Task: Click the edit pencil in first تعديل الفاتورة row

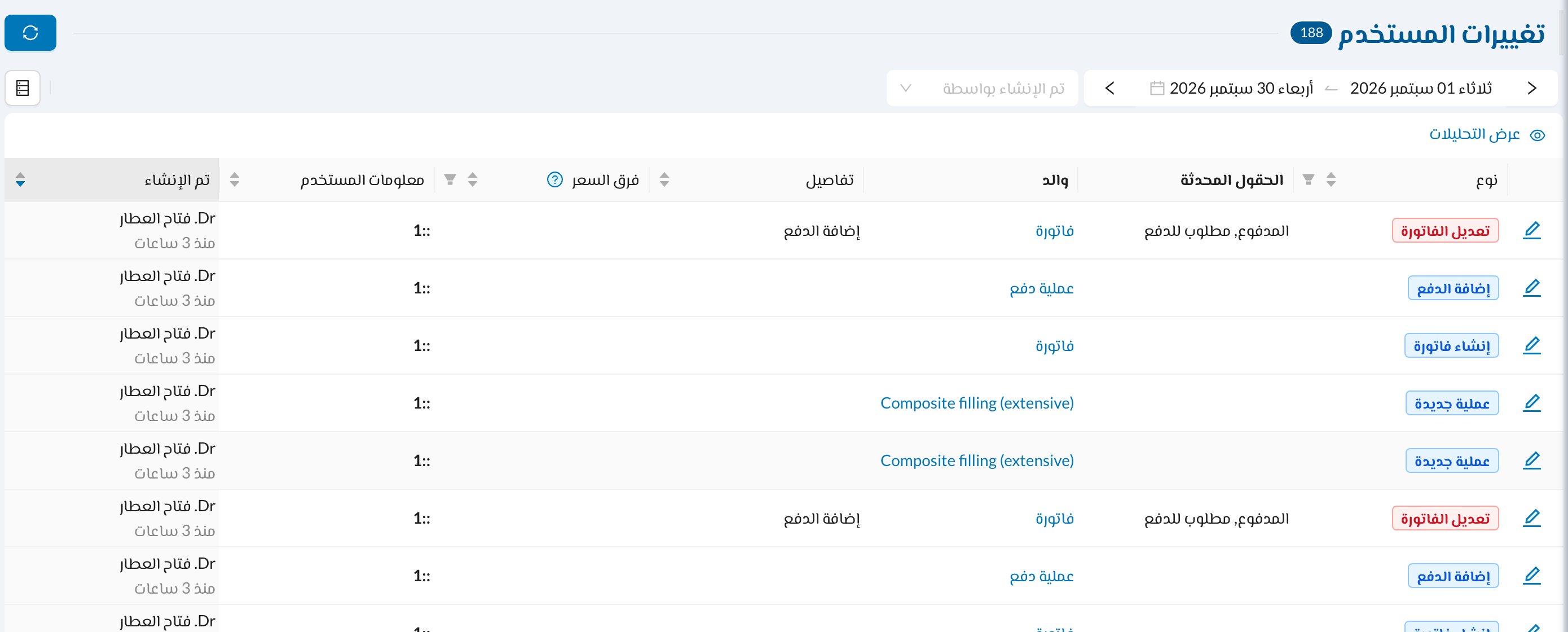Action: pos(1531,231)
